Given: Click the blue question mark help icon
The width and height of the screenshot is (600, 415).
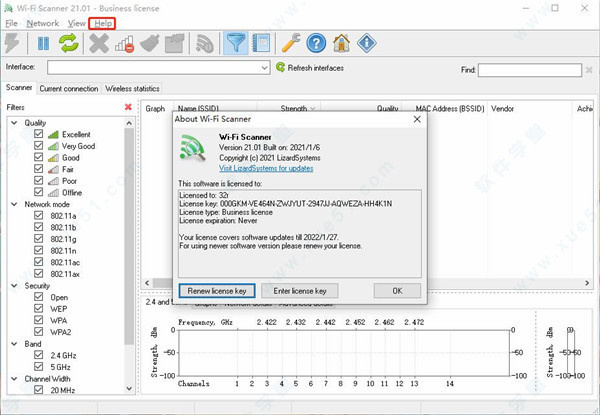Looking at the screenshot, I should tap(317, 43).
